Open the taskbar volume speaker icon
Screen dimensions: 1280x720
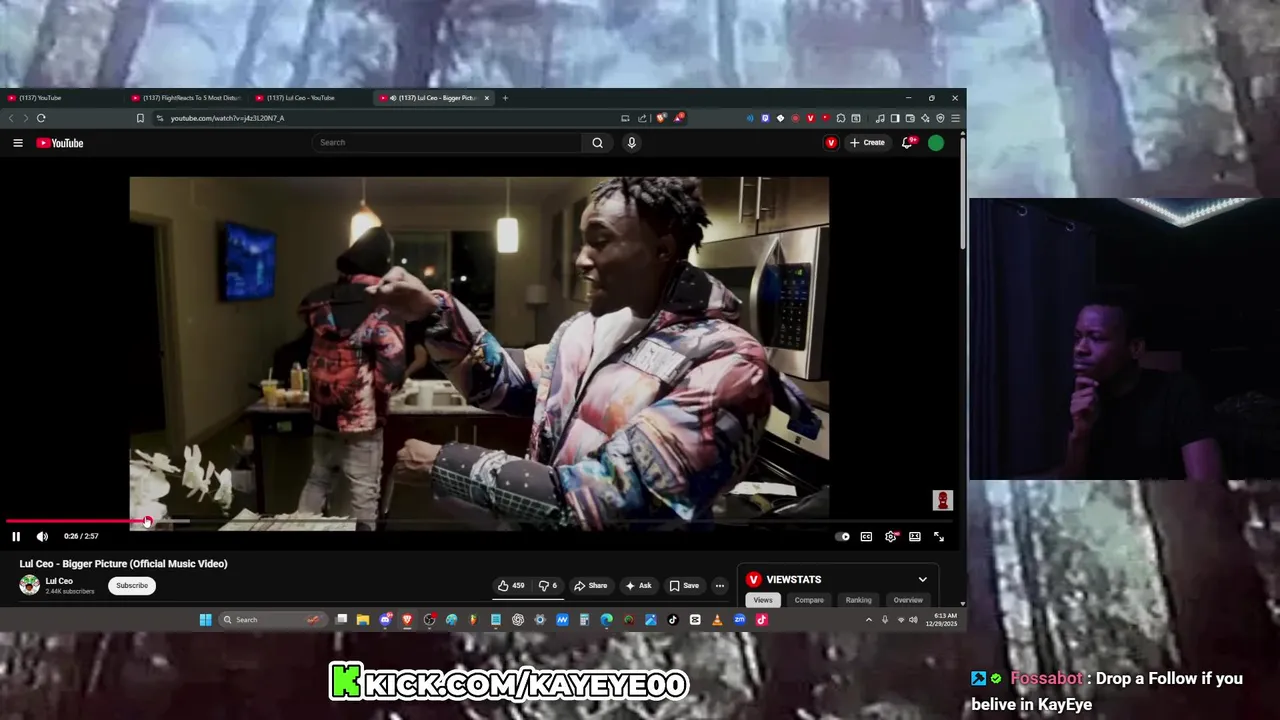point(913,620)
